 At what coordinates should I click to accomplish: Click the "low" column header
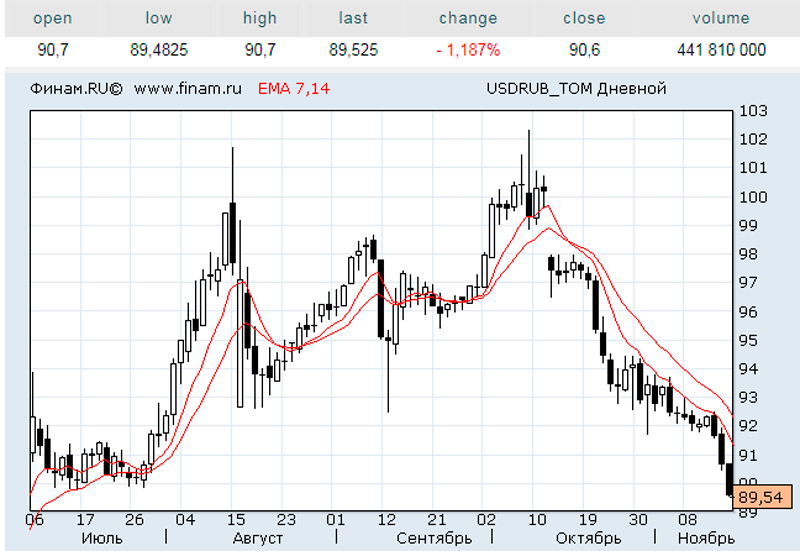(159, 18)
